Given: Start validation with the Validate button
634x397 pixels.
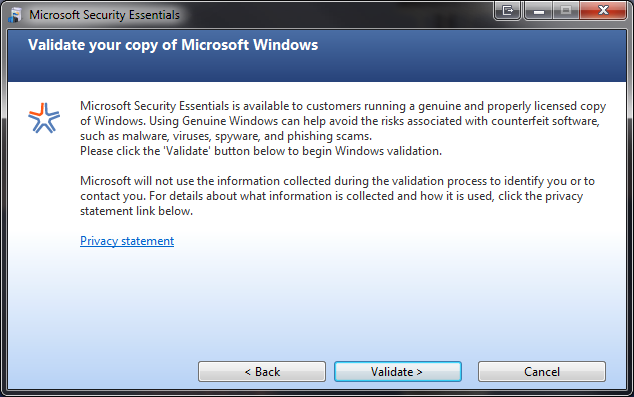Looking at the screenshot, I should (398, 372).
